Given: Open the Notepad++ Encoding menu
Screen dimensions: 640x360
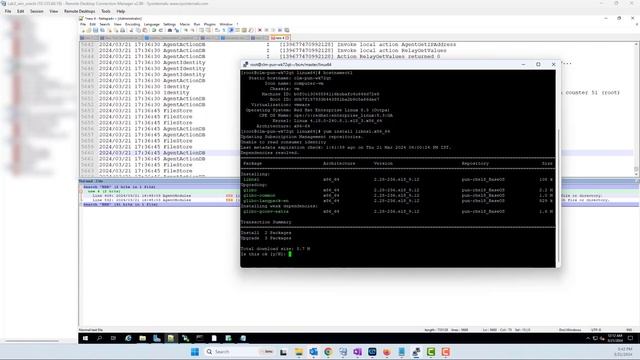Looking at the screenshot, I should (132, 24).
